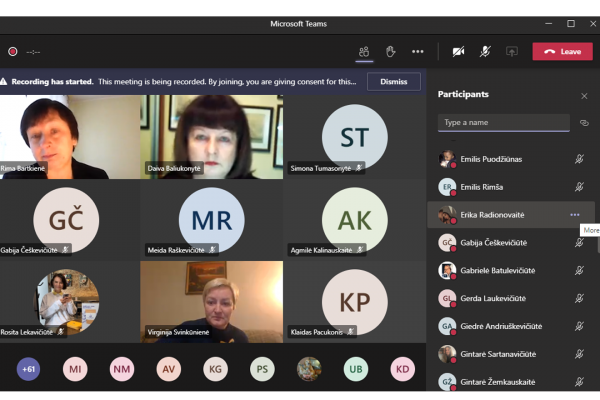
Task: Turn on the camera
Action: coord(458,52)
